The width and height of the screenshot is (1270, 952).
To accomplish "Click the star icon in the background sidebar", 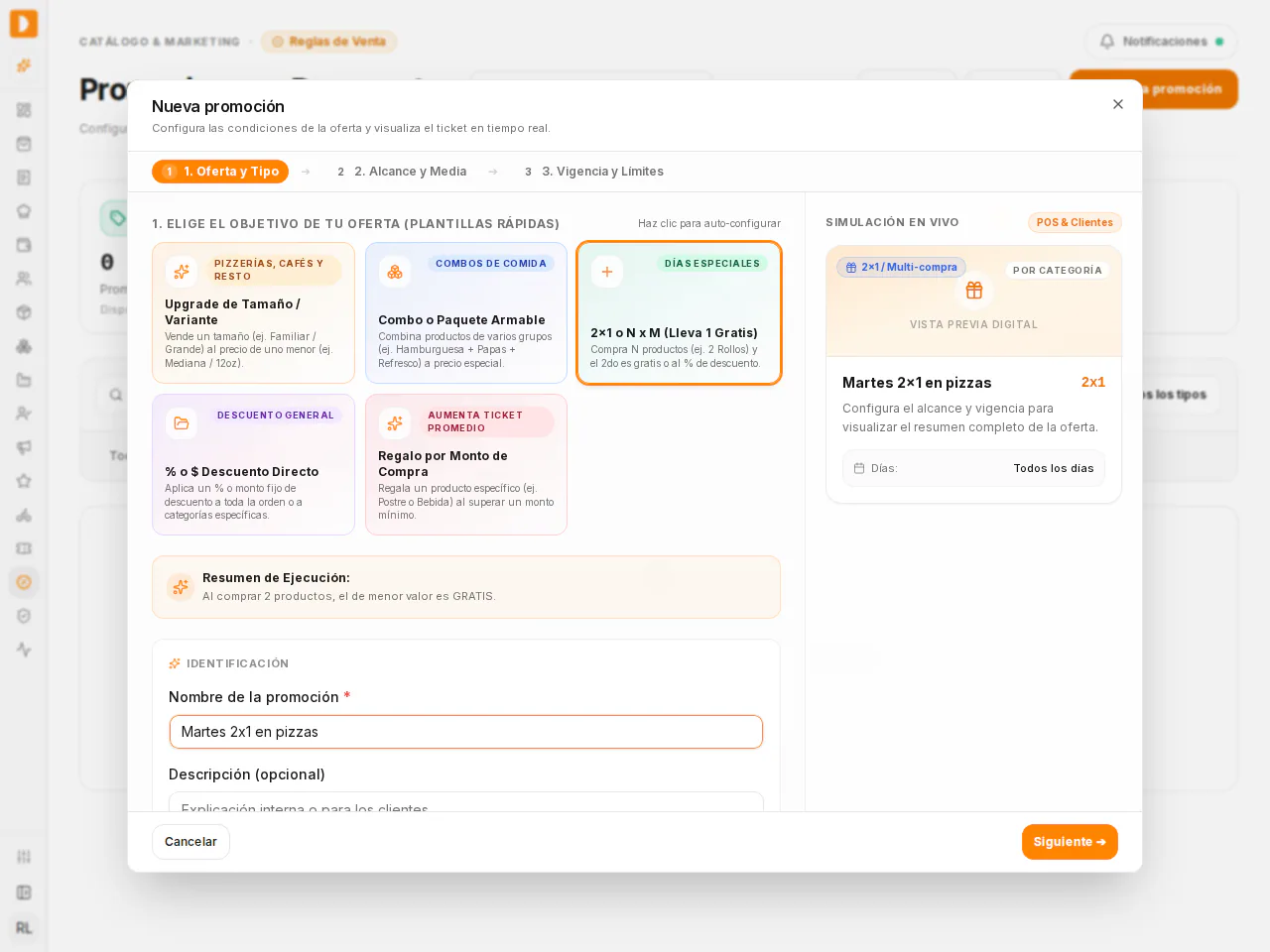I will 24,481.
